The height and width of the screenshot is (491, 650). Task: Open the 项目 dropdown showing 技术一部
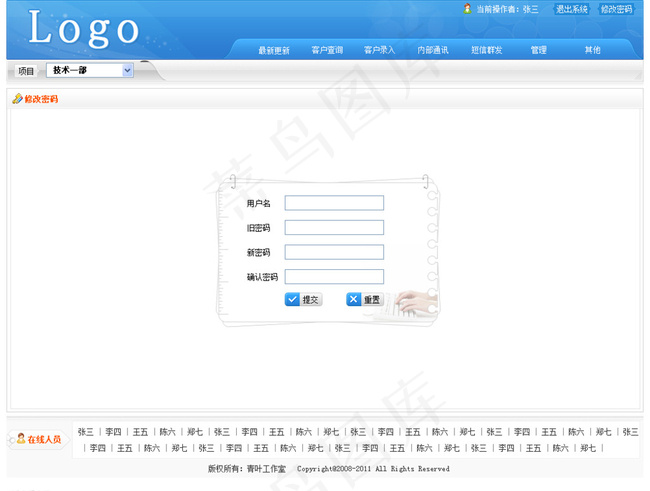click(x=90, y=71)
